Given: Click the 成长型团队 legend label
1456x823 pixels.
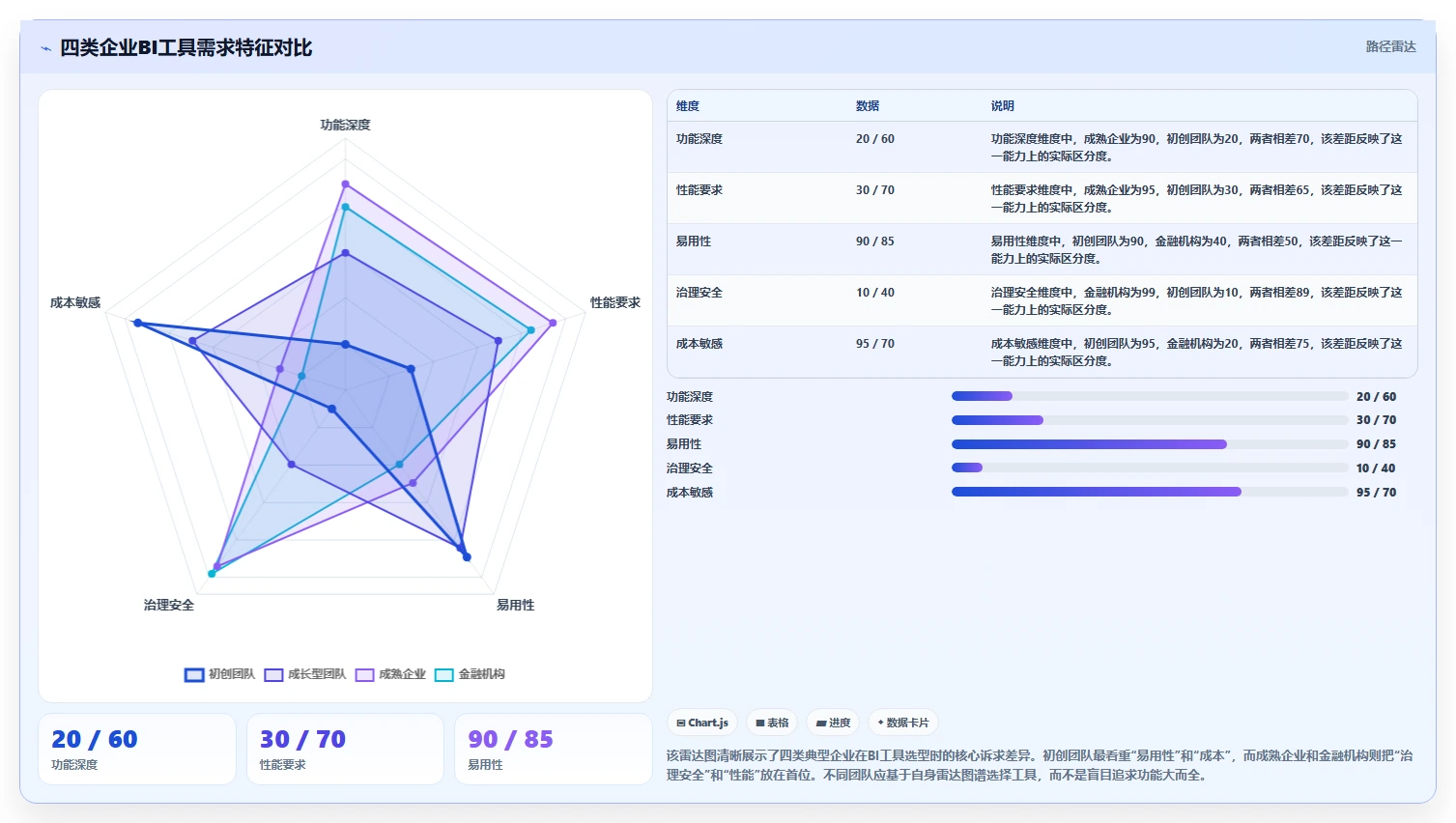Looking at the screenshot, I should click(x=317, y=674).
